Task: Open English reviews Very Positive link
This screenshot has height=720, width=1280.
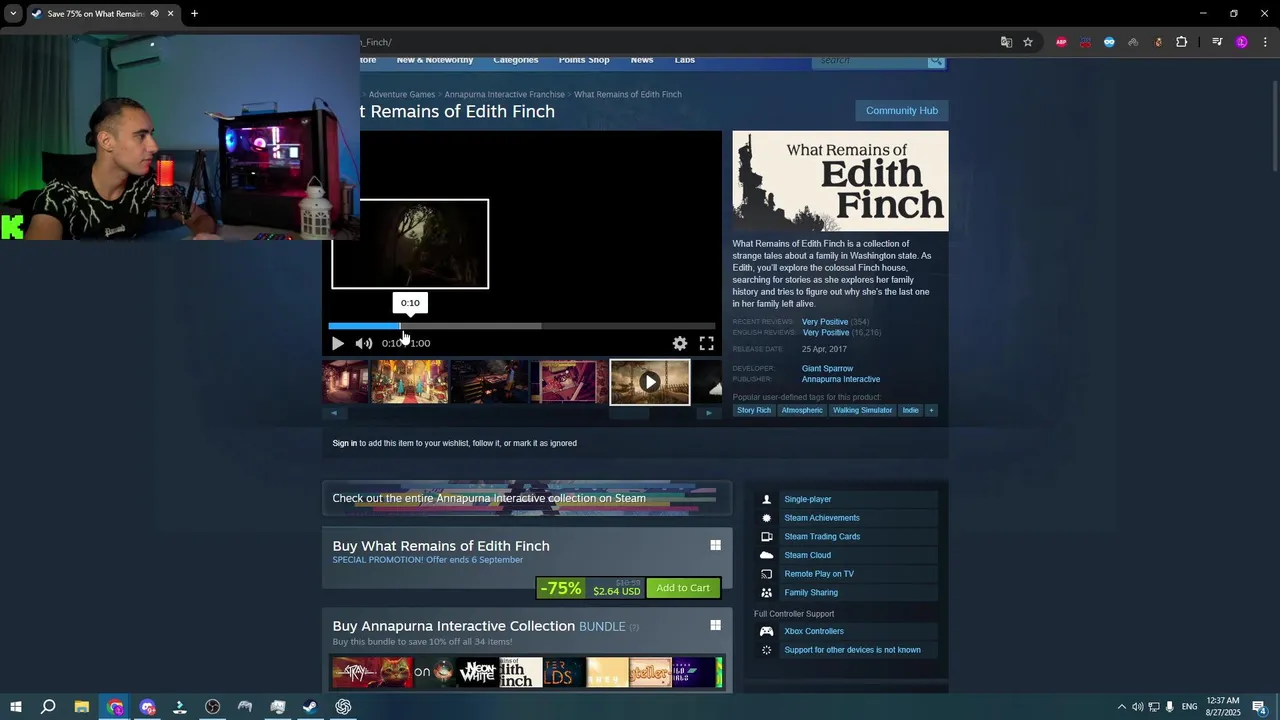Action: click(x=825, y=332)
